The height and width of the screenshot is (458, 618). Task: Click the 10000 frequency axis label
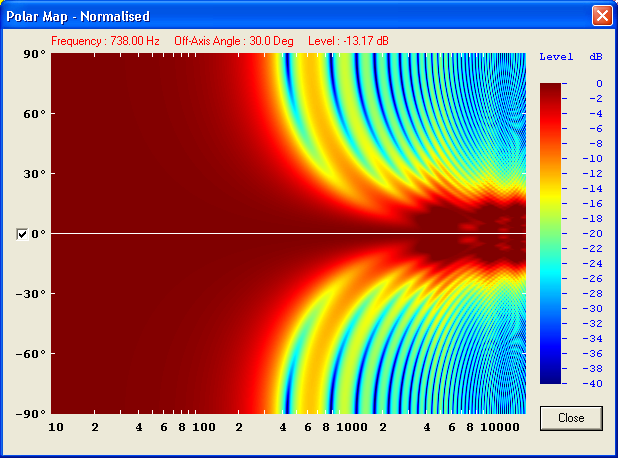point(500,427)
